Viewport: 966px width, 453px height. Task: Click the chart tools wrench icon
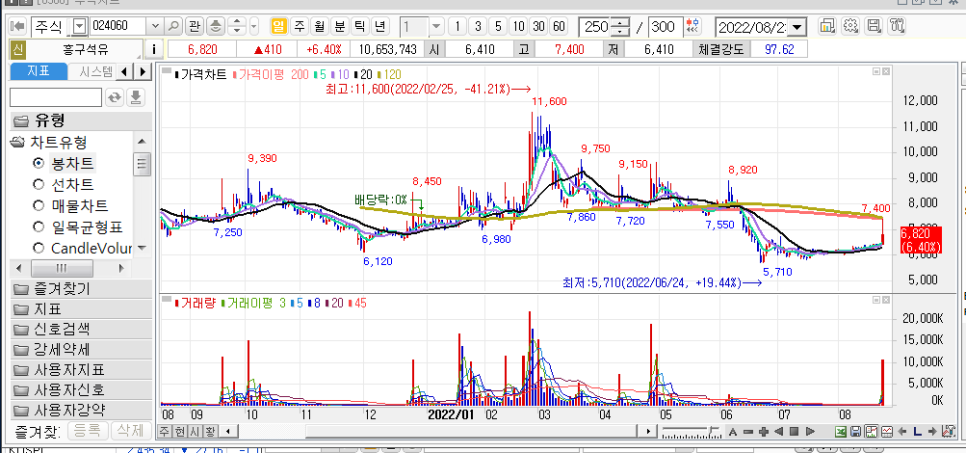(897, 27)
